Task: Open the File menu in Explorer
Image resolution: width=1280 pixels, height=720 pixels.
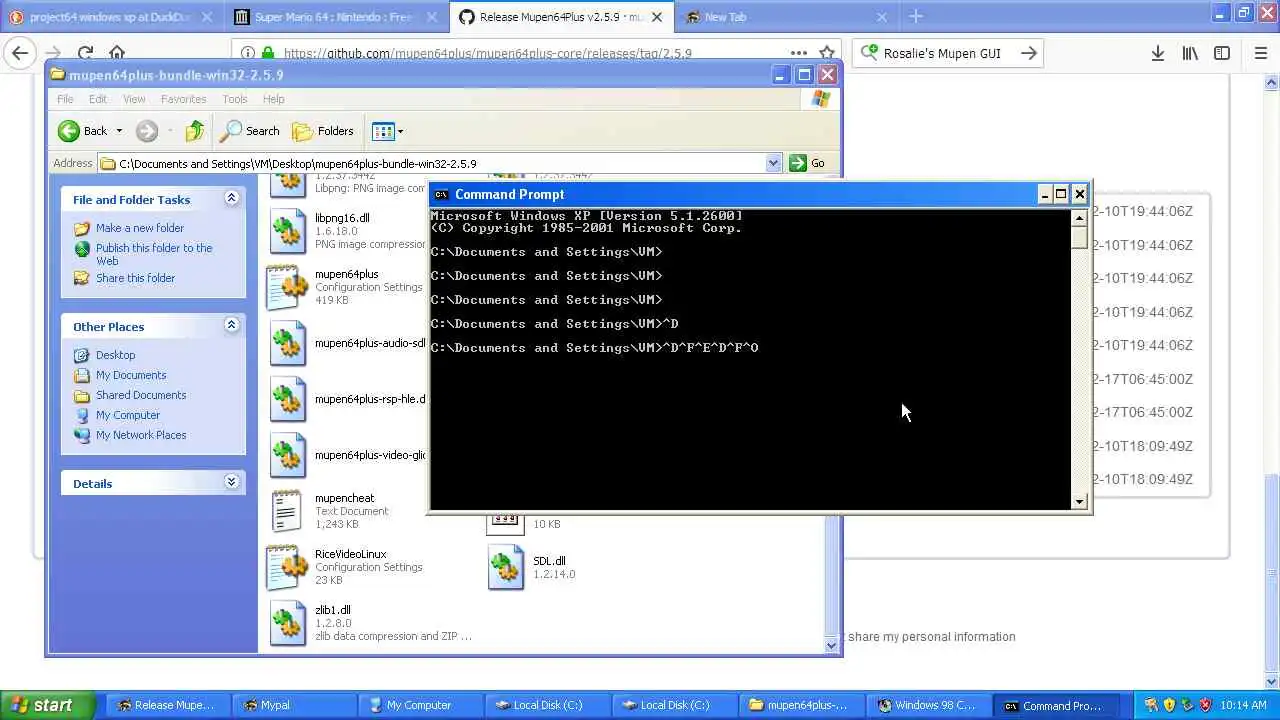Action: (65, 99)
